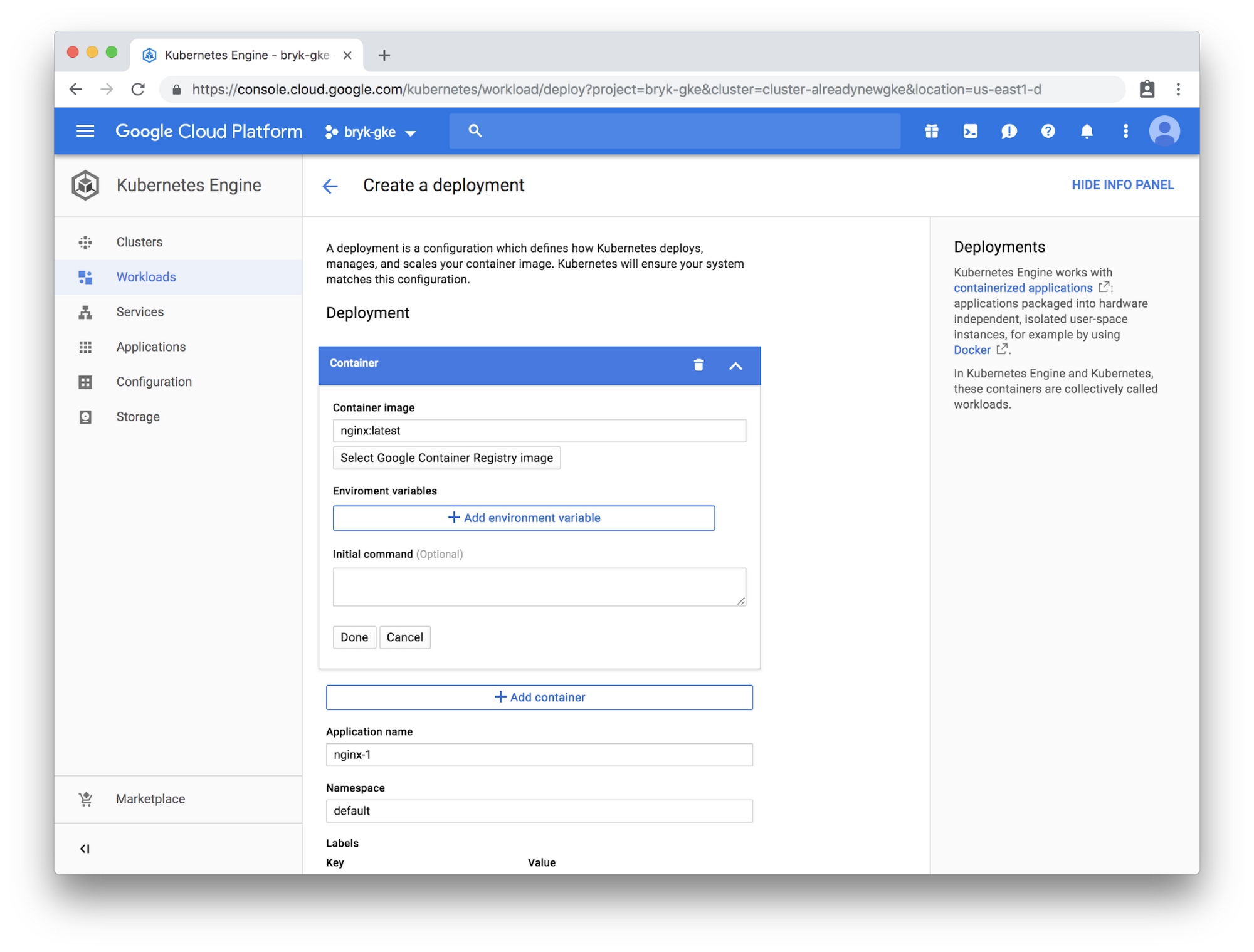Open the Chrome profile icon

(1147, 89)
